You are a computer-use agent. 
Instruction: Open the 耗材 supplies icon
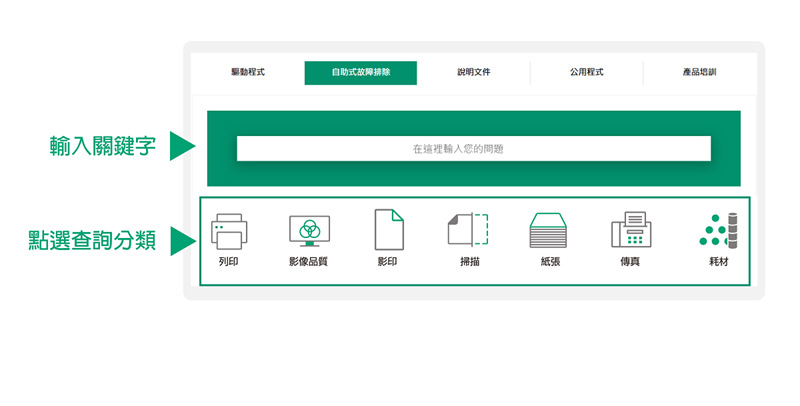pyautogui.click(x=717, y=230)
